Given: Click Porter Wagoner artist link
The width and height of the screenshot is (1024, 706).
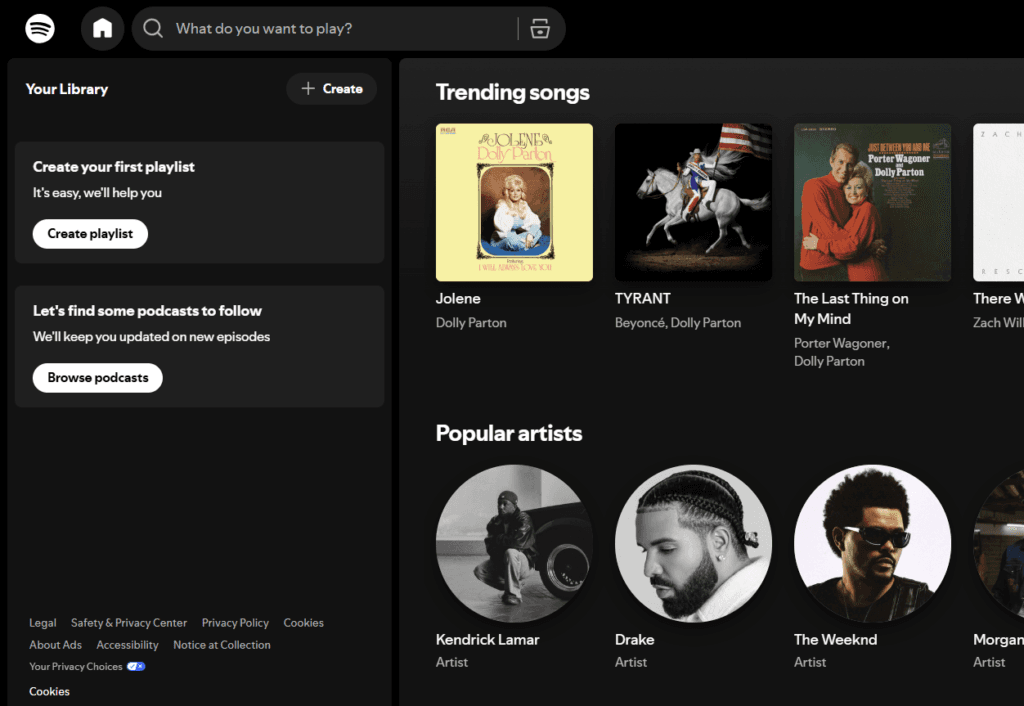Looking at the screenshot, I should point(840,343).
